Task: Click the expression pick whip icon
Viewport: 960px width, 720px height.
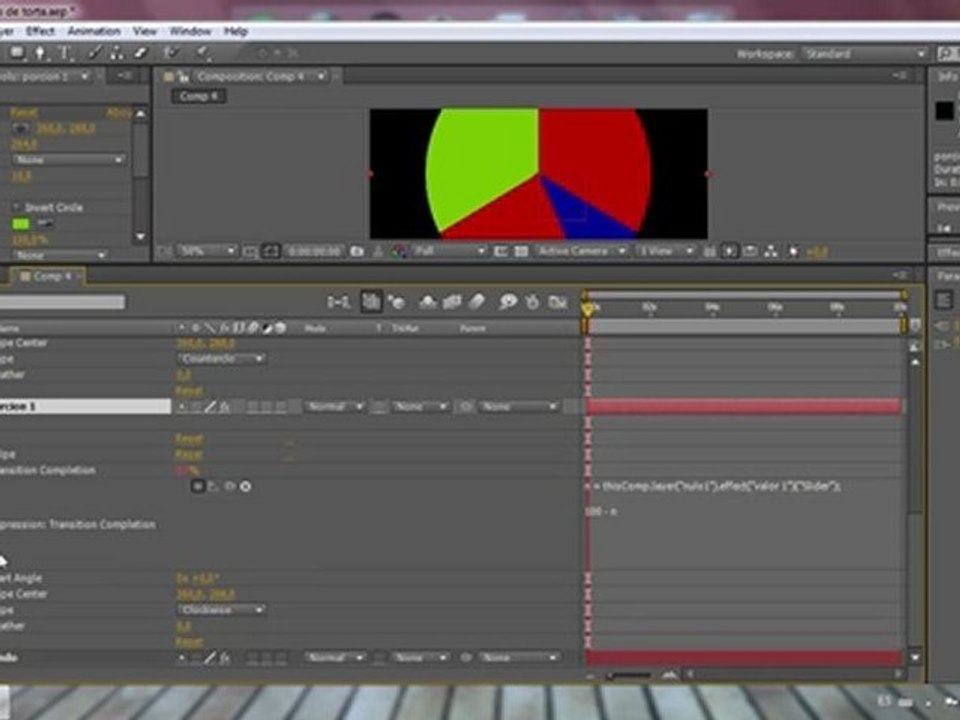Action: tap(230, 486)
